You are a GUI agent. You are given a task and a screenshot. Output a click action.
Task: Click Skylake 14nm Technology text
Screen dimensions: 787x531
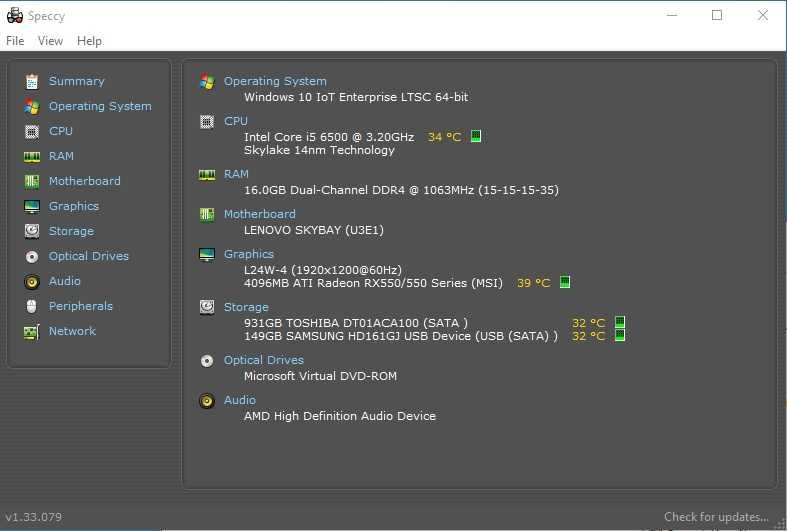click(x=319, y=150)
